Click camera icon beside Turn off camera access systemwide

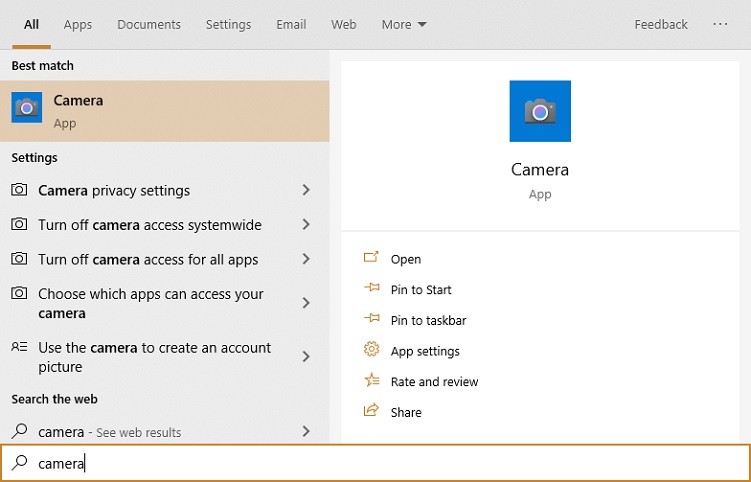pyautogui.click(x=19, y=224)
